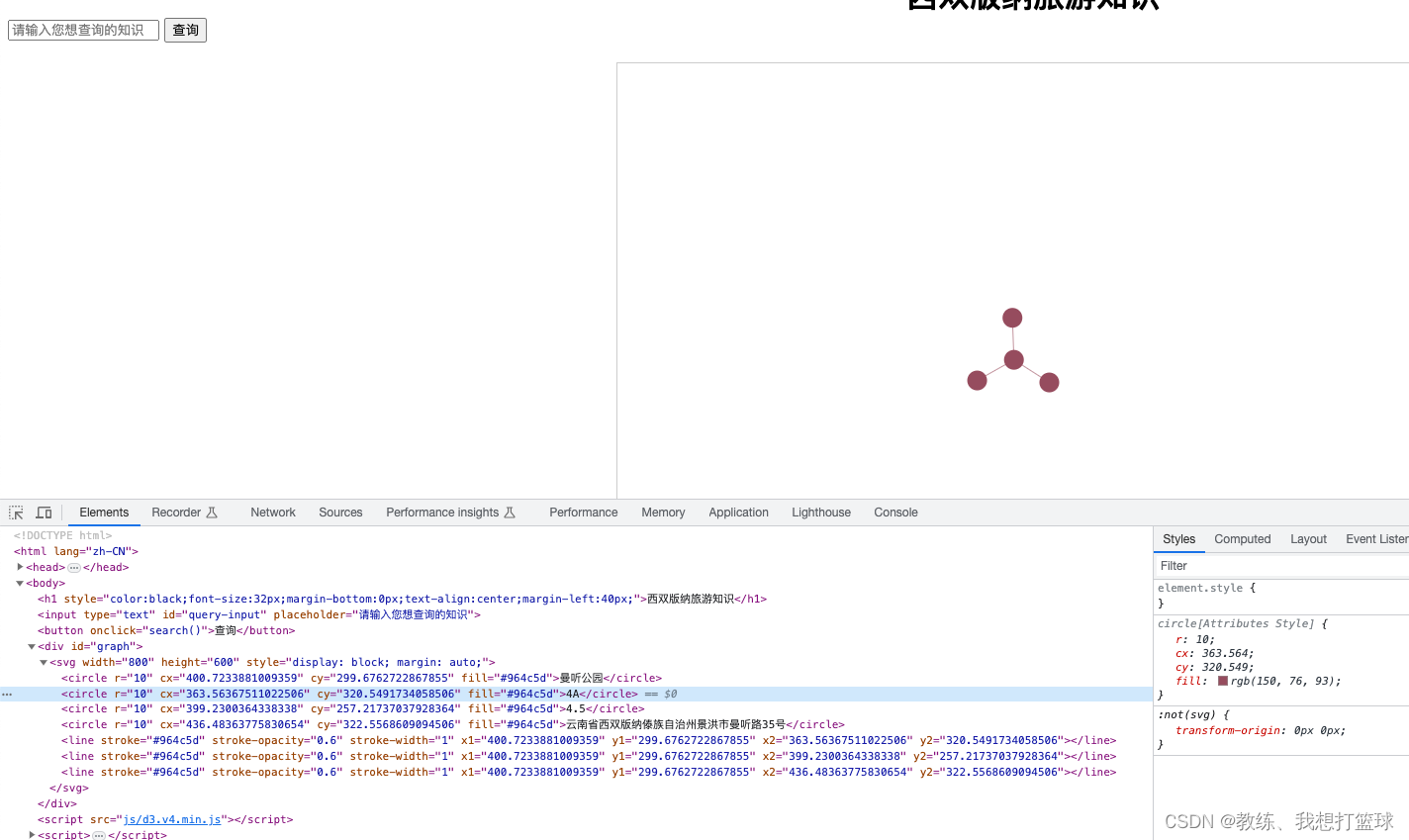Image resolution: width=1409 pixels, height=840 pixels.
Task: Click the top graph node circle
Action: [x=1012, y=318]
